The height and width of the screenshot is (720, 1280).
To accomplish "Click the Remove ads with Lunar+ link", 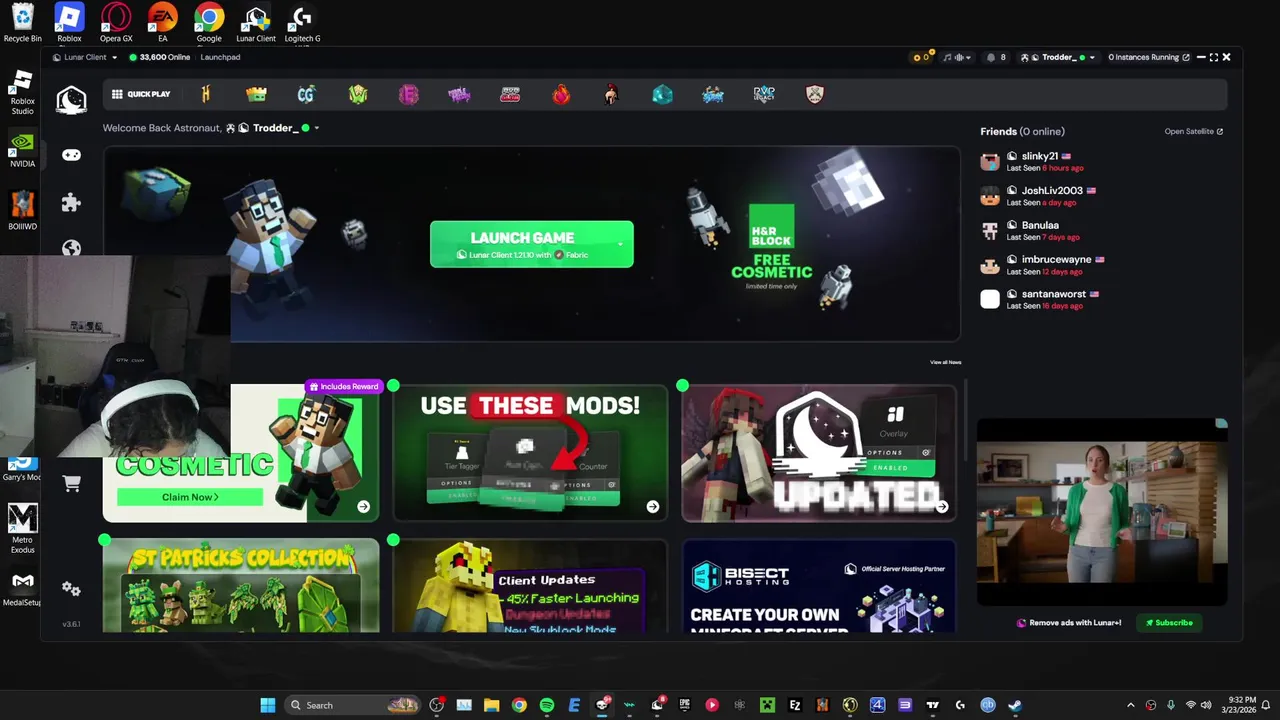I will click(x=1069, y=622).
